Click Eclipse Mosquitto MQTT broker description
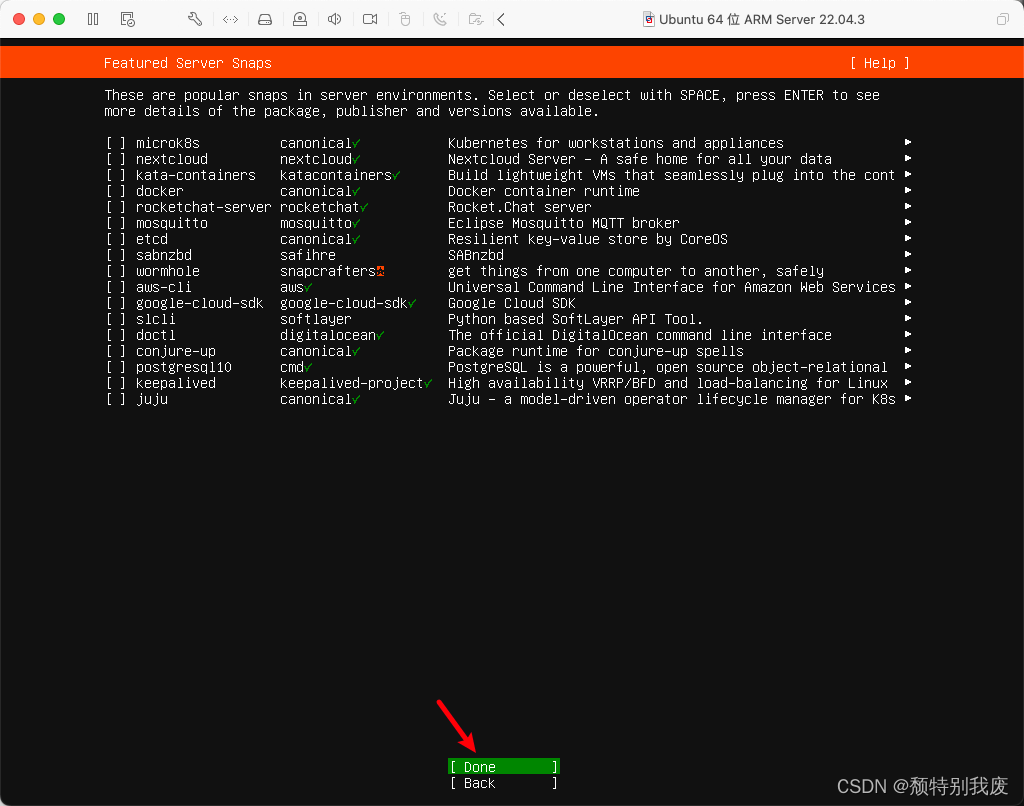This screenshot has width=1024, height=806. tap(564, 223)
